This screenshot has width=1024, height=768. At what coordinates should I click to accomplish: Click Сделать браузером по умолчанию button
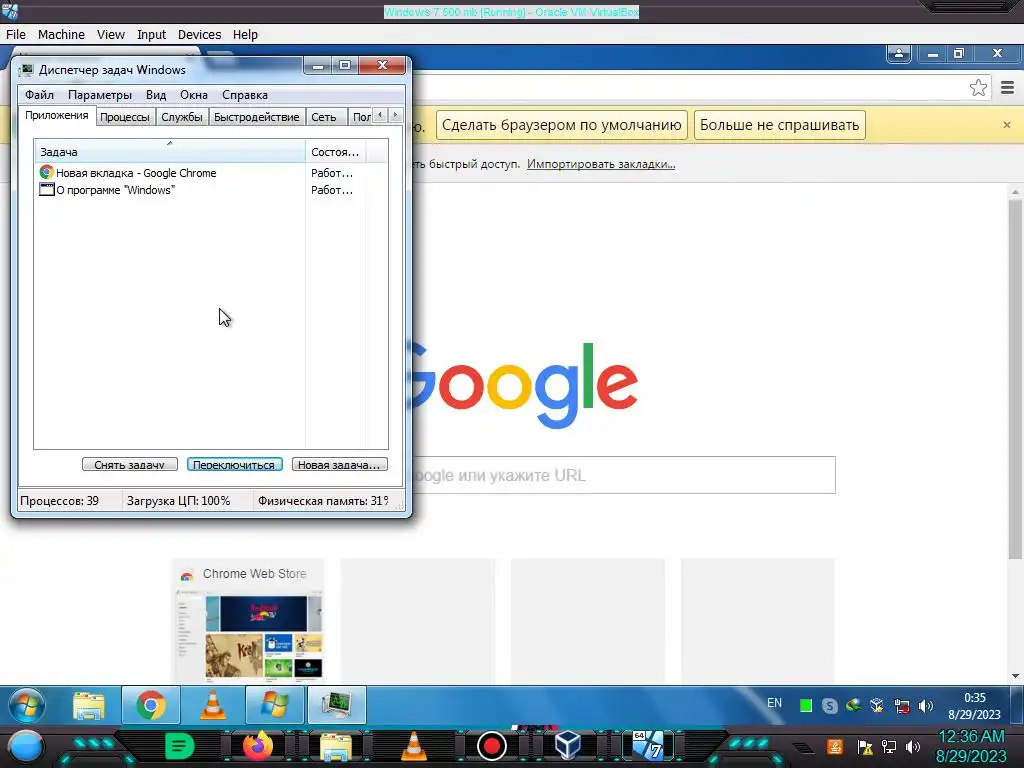pos(562,125)
